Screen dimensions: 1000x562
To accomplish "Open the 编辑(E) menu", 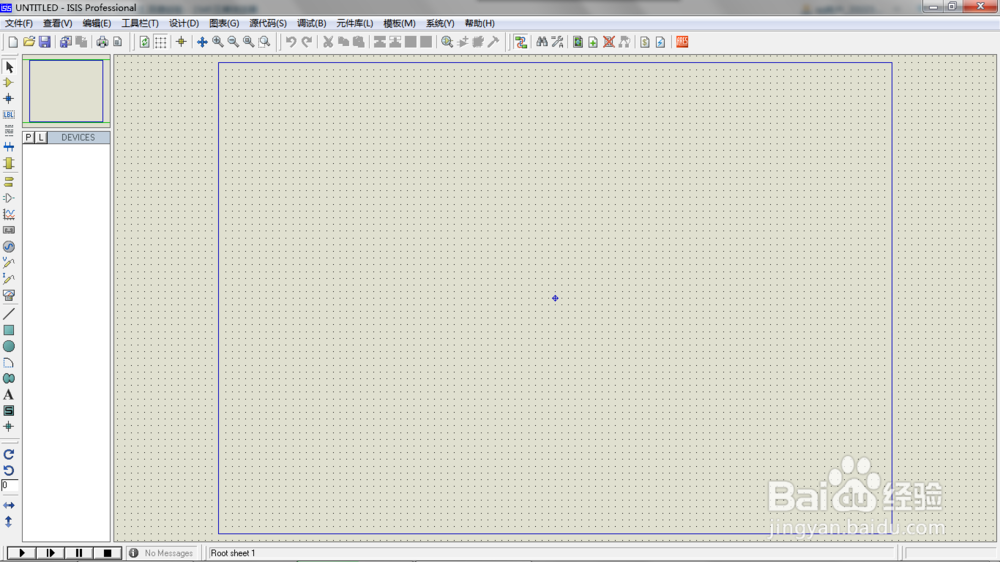I will point(96,23).
